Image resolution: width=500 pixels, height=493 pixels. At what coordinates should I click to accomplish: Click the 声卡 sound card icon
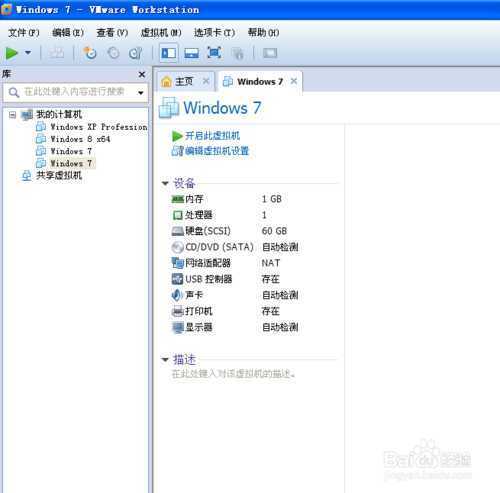coord(177,295)
